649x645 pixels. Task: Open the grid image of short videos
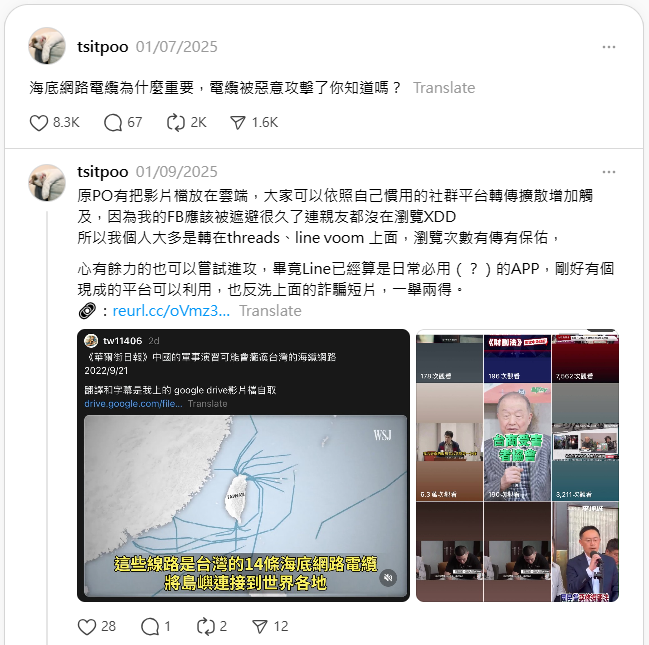517,466
